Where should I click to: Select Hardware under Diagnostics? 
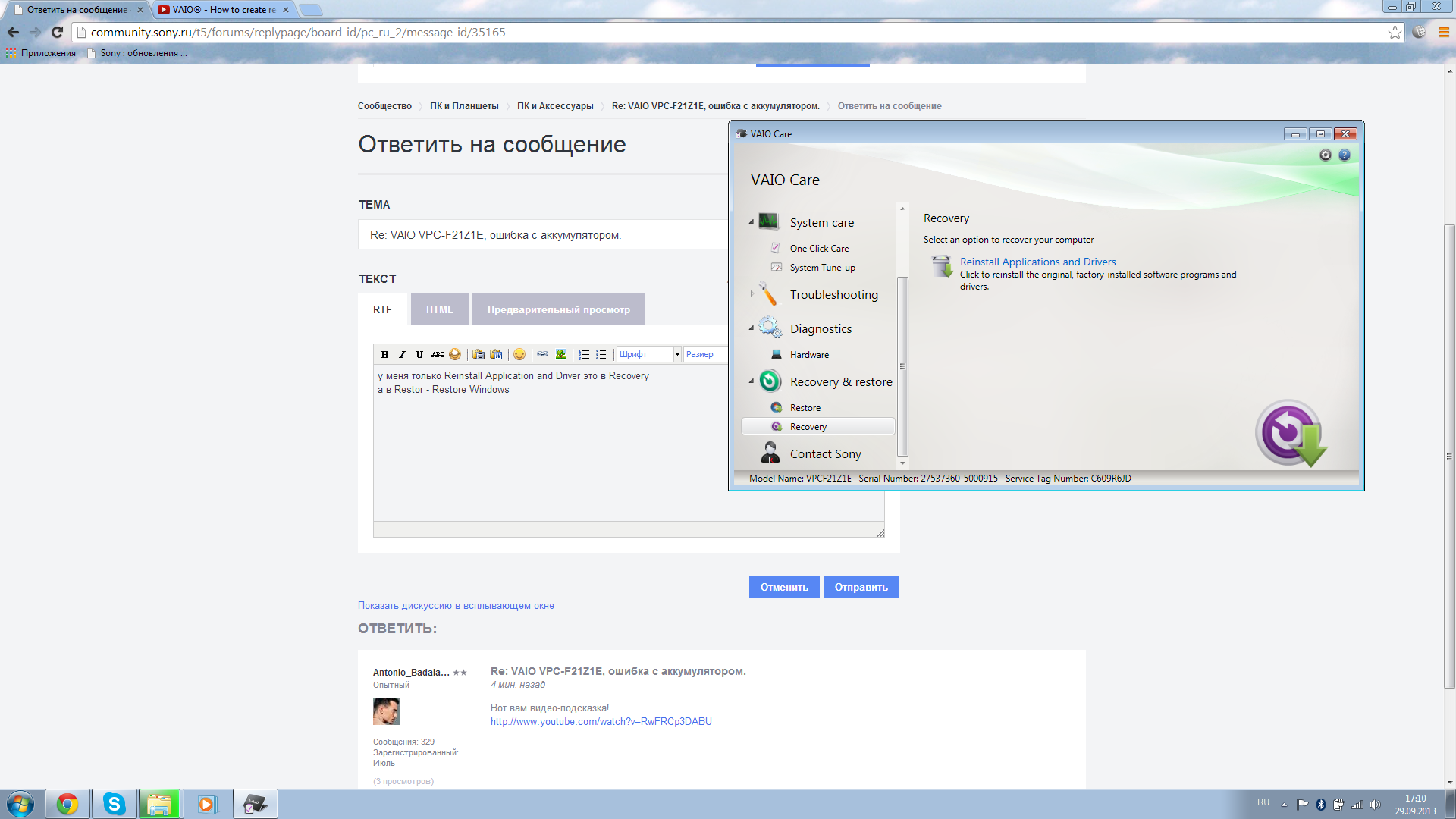point(809,355)
